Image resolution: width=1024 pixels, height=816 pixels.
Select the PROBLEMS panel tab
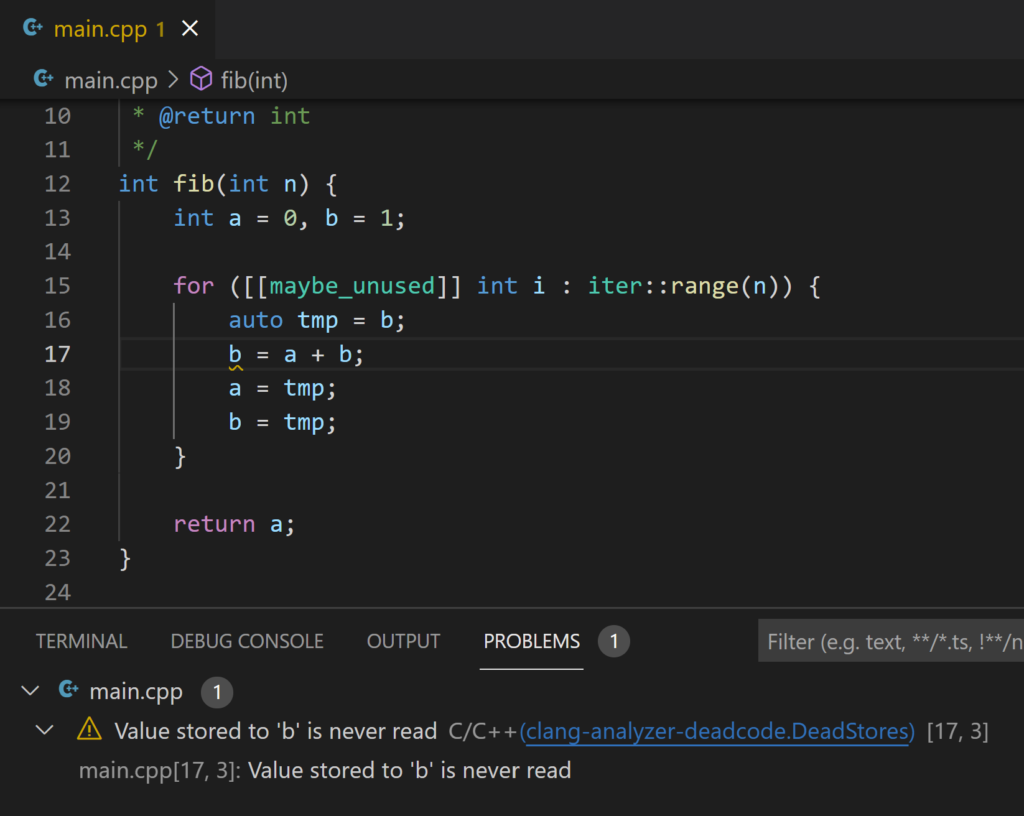tap(531, 641)
